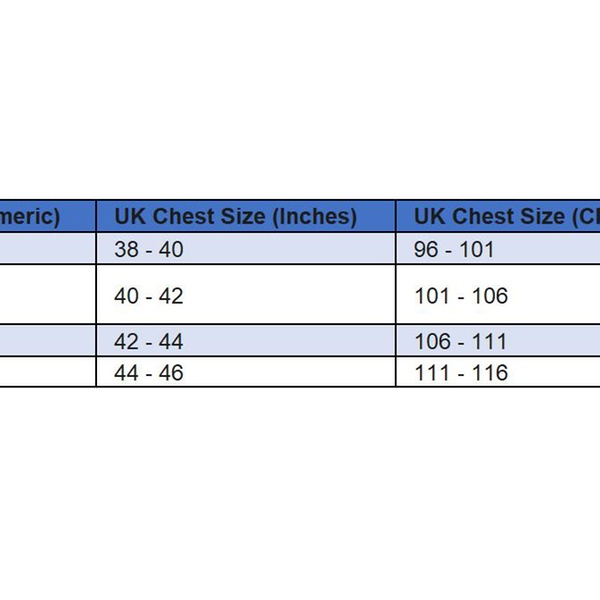Click the 'UK Chest Size (Inches)' column header
600x600 pixels.
(235, 216)
